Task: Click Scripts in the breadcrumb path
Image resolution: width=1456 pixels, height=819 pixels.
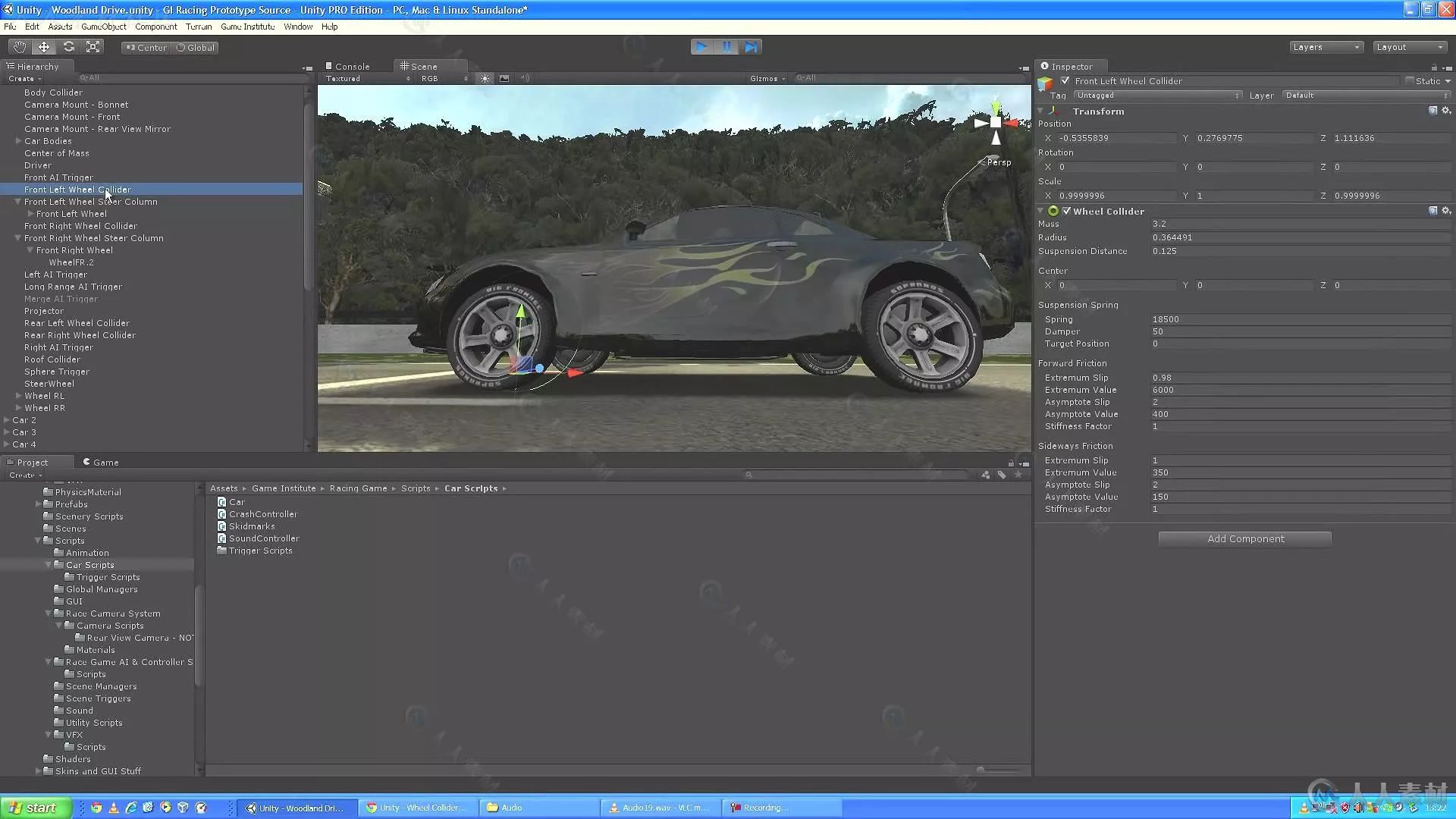Action: click(416, 488)
